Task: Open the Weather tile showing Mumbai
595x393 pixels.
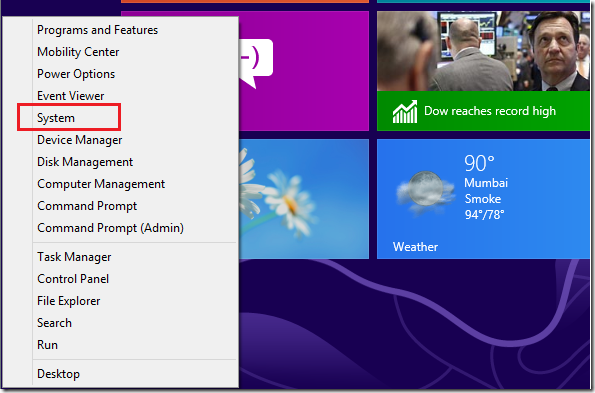Action: tap(483, 199)
